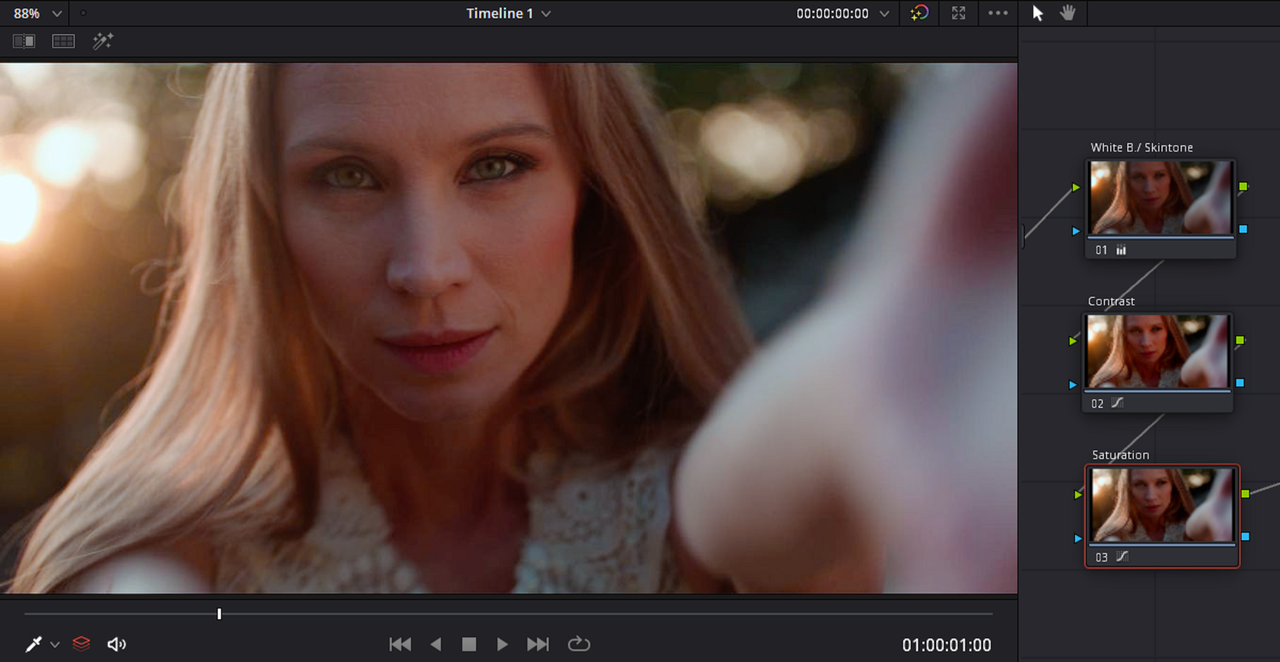Screen dimensions: 1280x662
Task: Click the Saturation node label
Action: point(1120,455)
